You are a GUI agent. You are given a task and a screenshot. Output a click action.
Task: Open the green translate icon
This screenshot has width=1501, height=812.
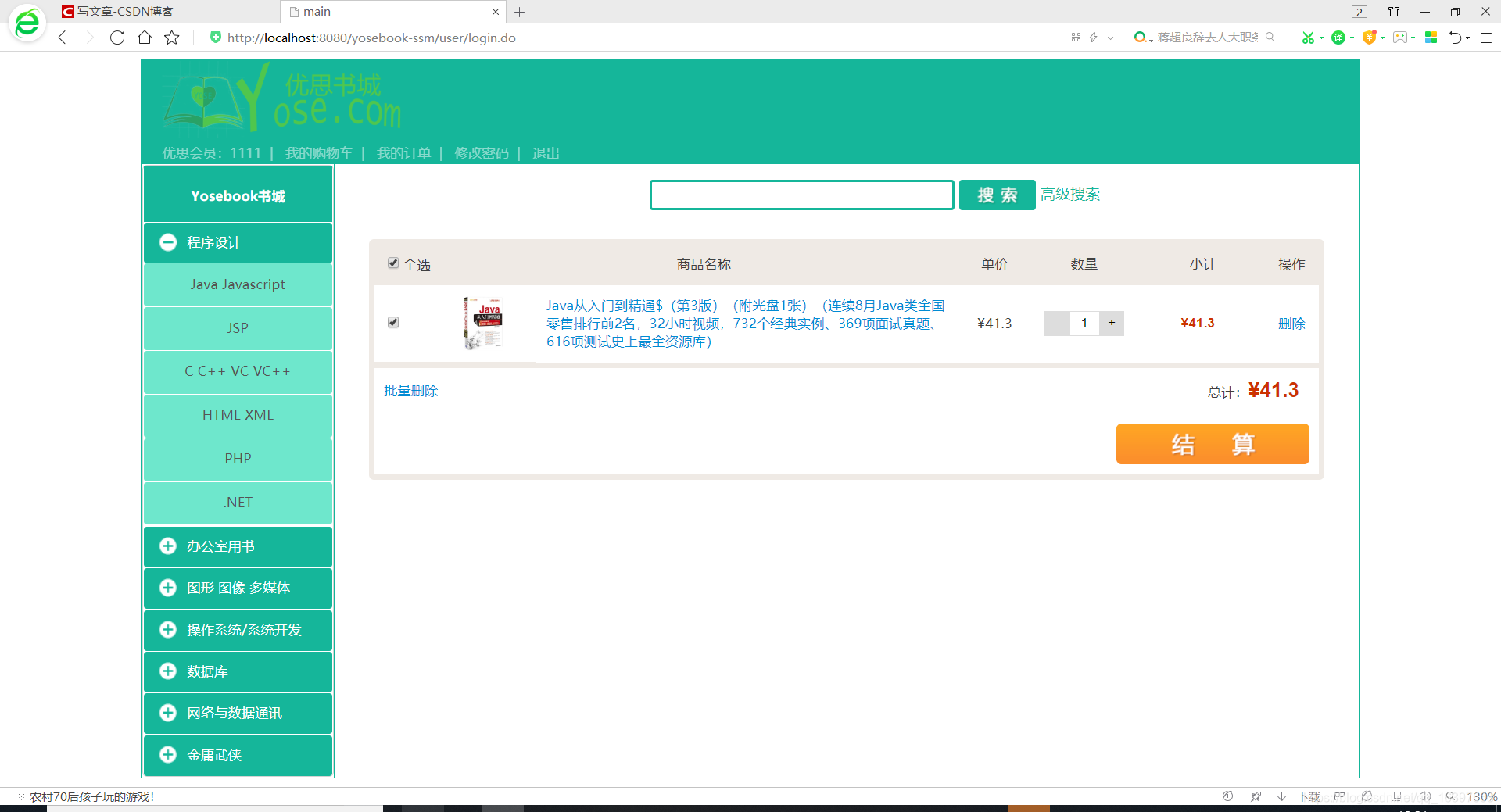pos(1338,38)
